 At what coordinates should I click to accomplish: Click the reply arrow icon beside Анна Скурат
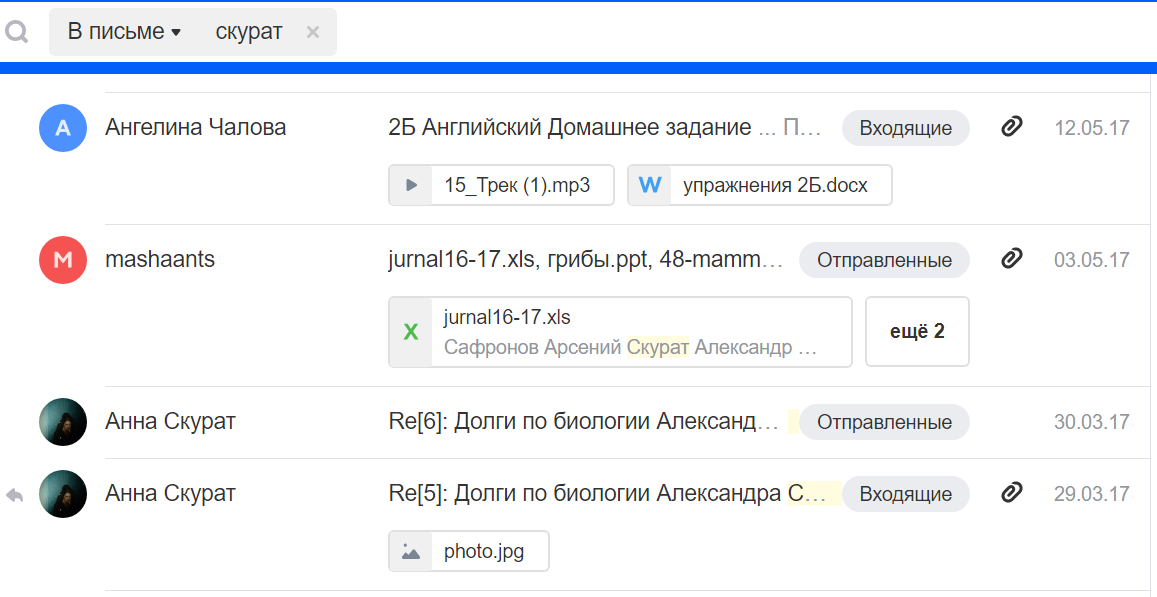(x=14, y=495)
